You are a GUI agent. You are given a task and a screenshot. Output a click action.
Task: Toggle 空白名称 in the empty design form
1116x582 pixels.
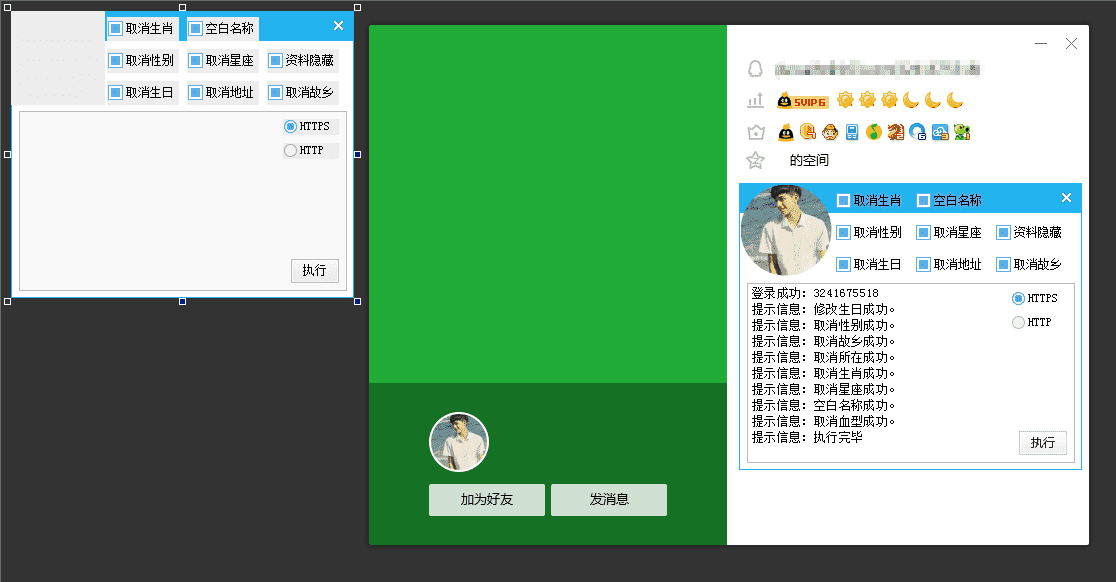click(221, 28)
